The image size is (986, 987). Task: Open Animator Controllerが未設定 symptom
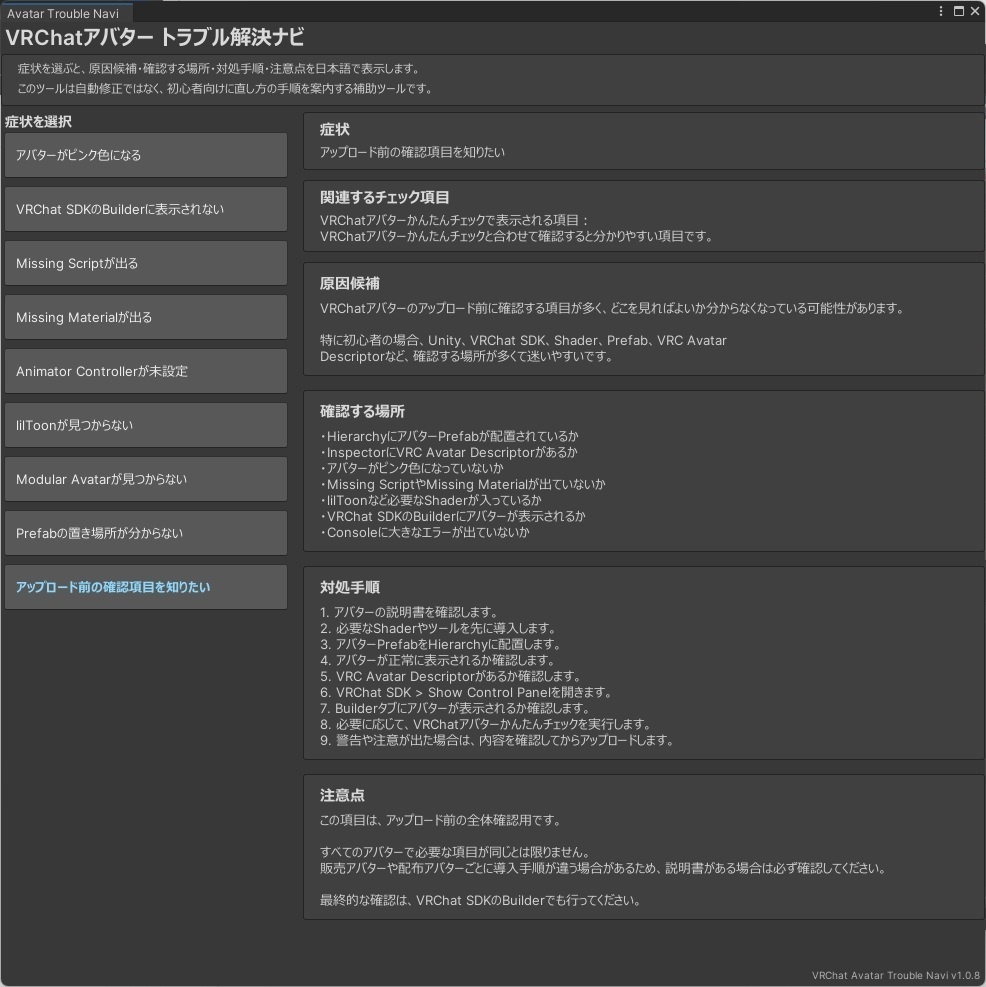pyautogui.click(x=145, y=371)
